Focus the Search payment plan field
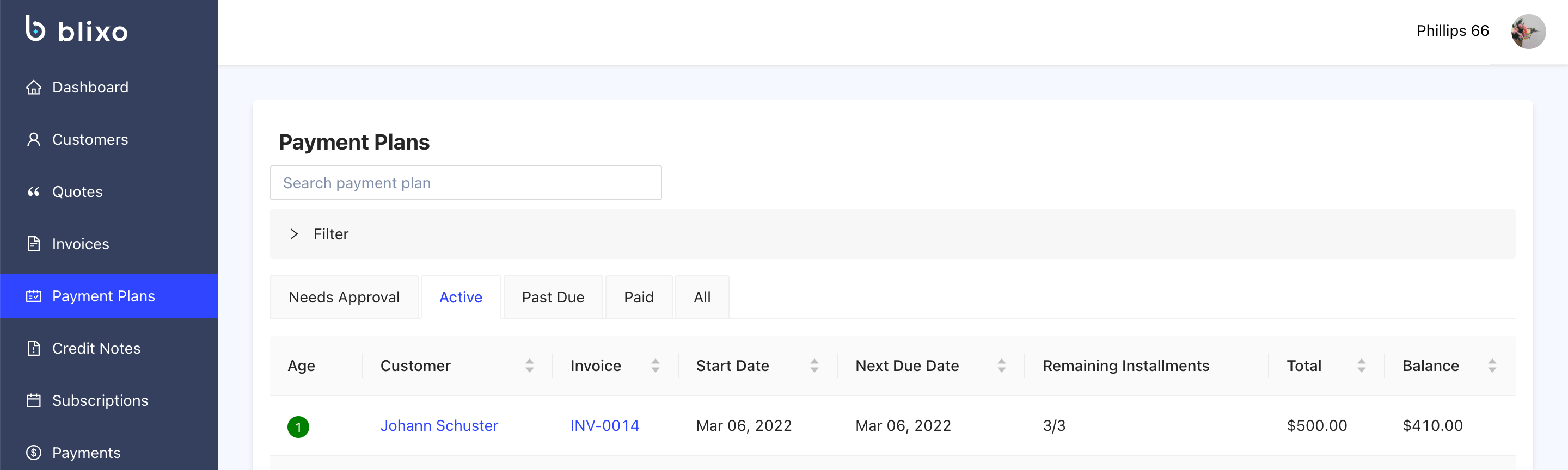Screen dimensions: 1568x470 click(x=465, y=183)
